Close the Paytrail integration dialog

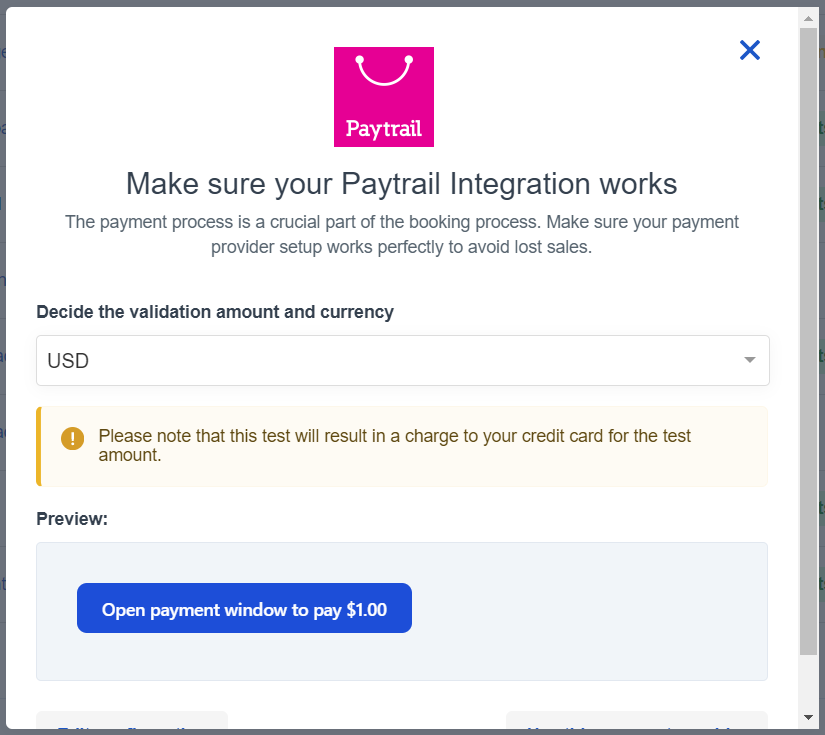(750, 50)
